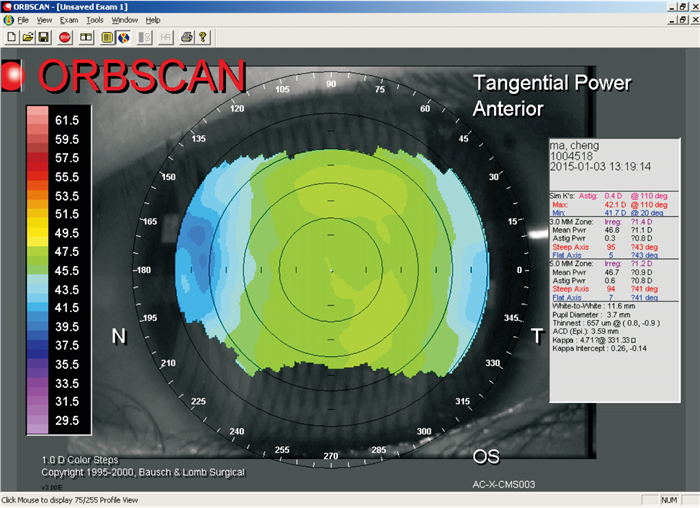Open the Window menu
The height and width of the screenshot is (508, 700).
point(125,20)
